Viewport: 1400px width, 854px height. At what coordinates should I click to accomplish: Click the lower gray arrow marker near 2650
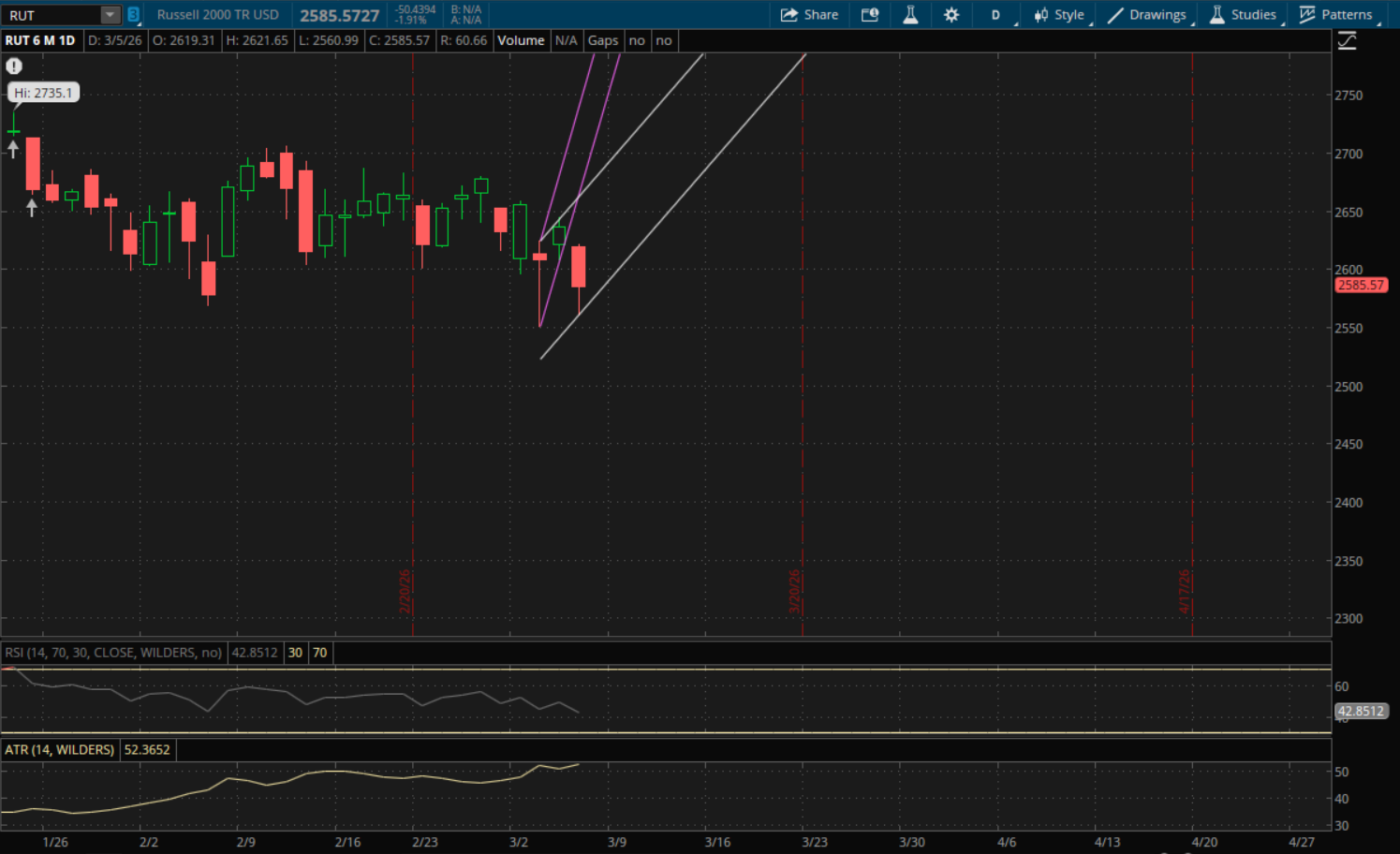click(x=32, y=208)
